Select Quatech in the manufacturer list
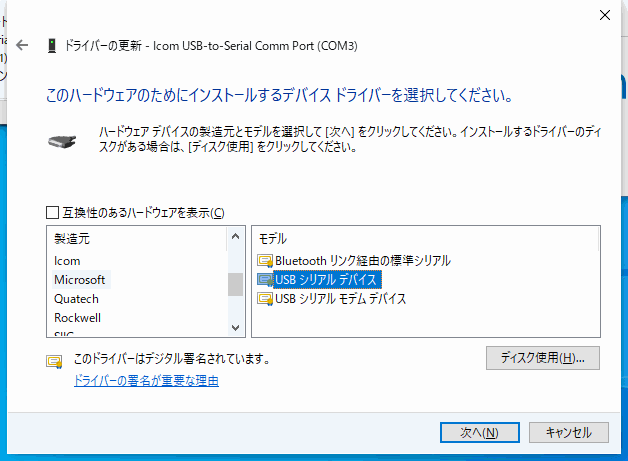 pyautogui.click(x=76, y=299)
